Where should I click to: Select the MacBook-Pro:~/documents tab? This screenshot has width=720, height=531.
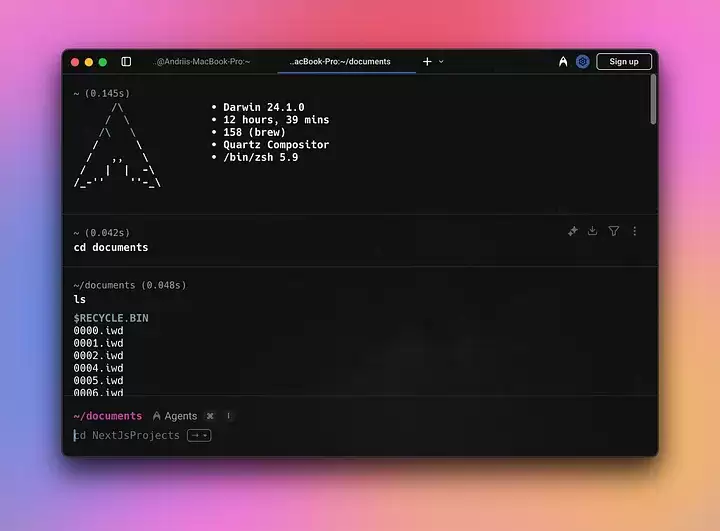click(340, 62)
